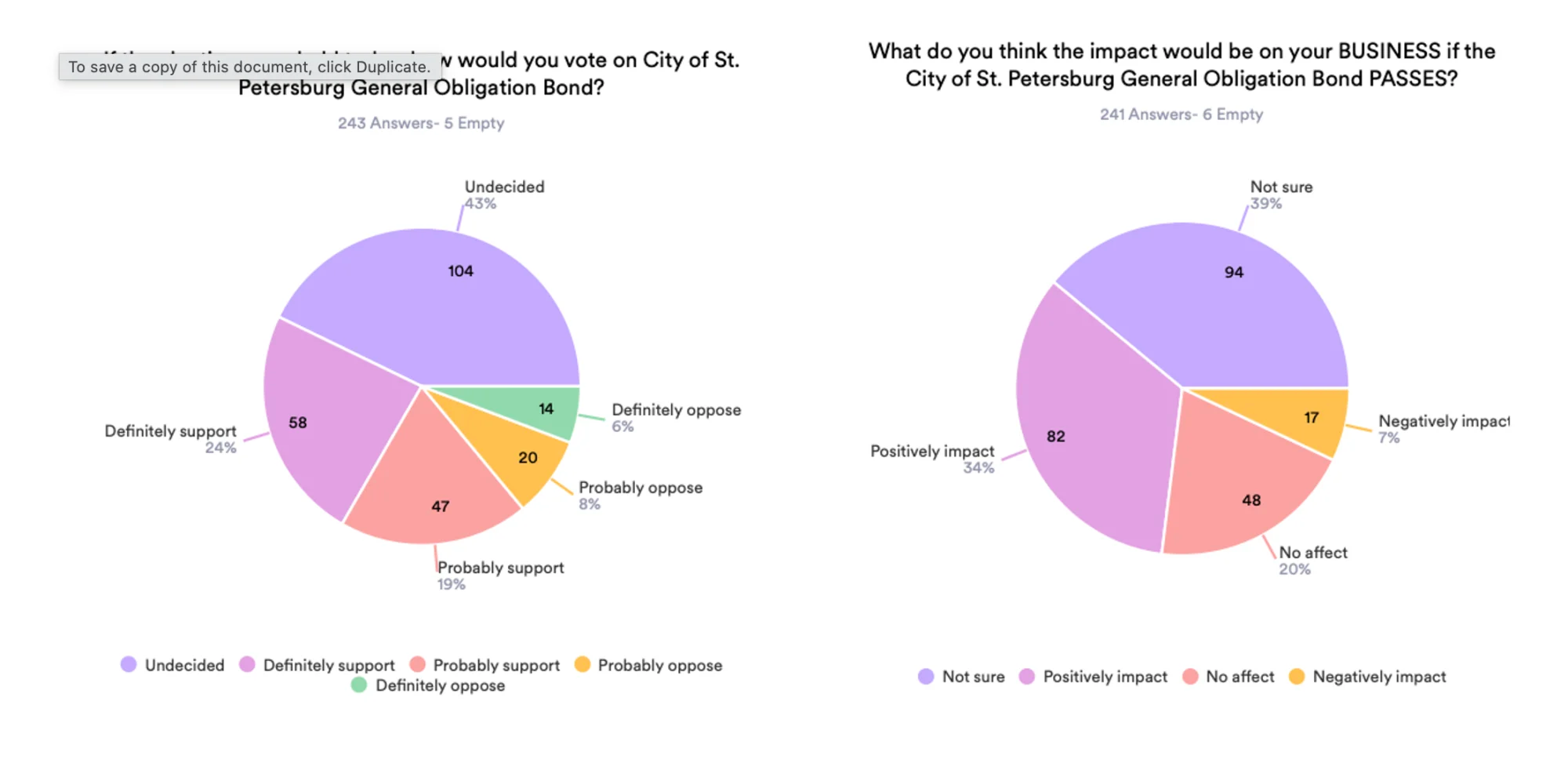Viewport: 1568px width, 766px height.
Task: Toggle the Definitely support legend dot
Action: pyautogui.click(x=247, y=665)
